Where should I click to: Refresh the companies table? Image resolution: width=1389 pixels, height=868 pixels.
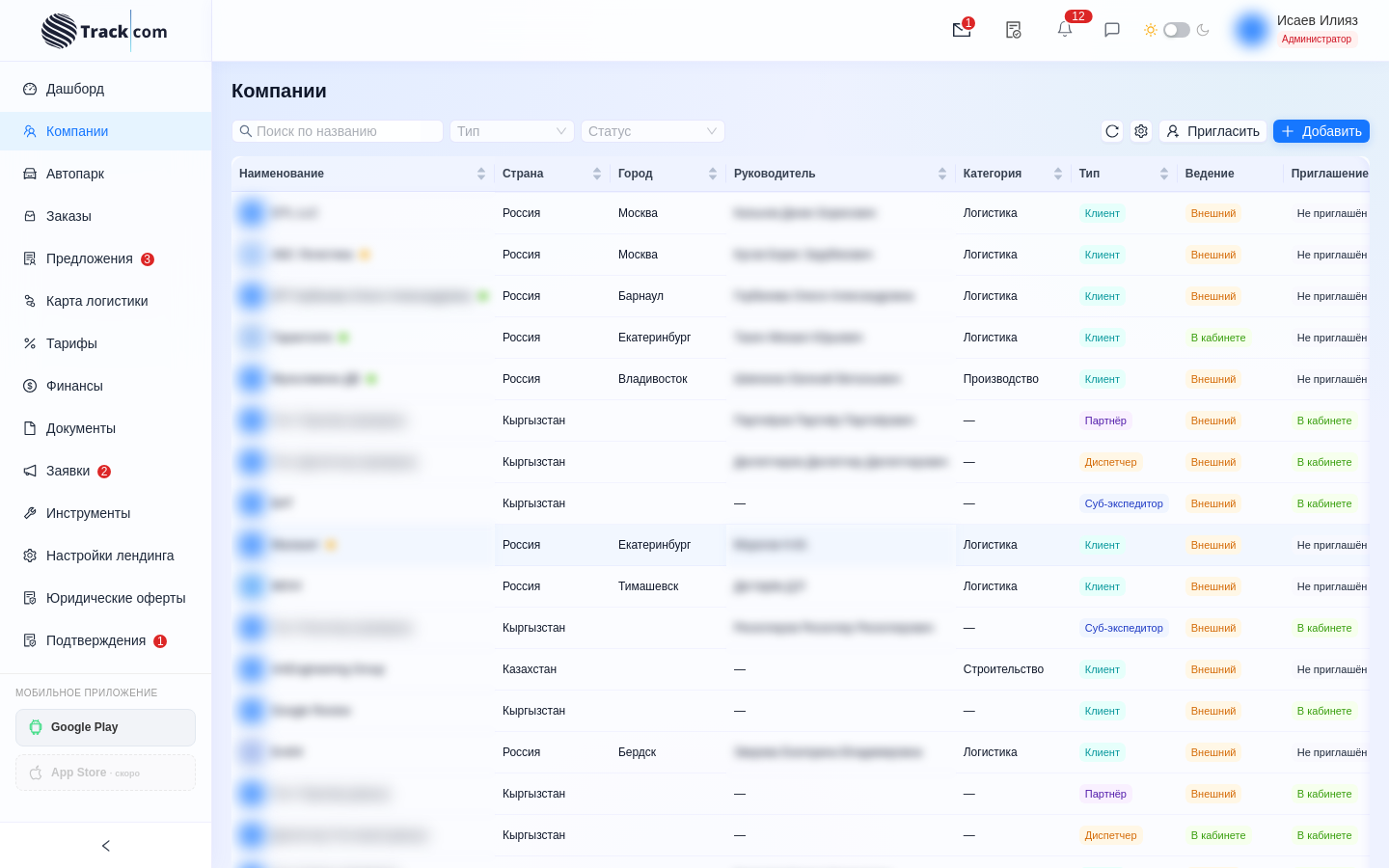point(1112,131)
